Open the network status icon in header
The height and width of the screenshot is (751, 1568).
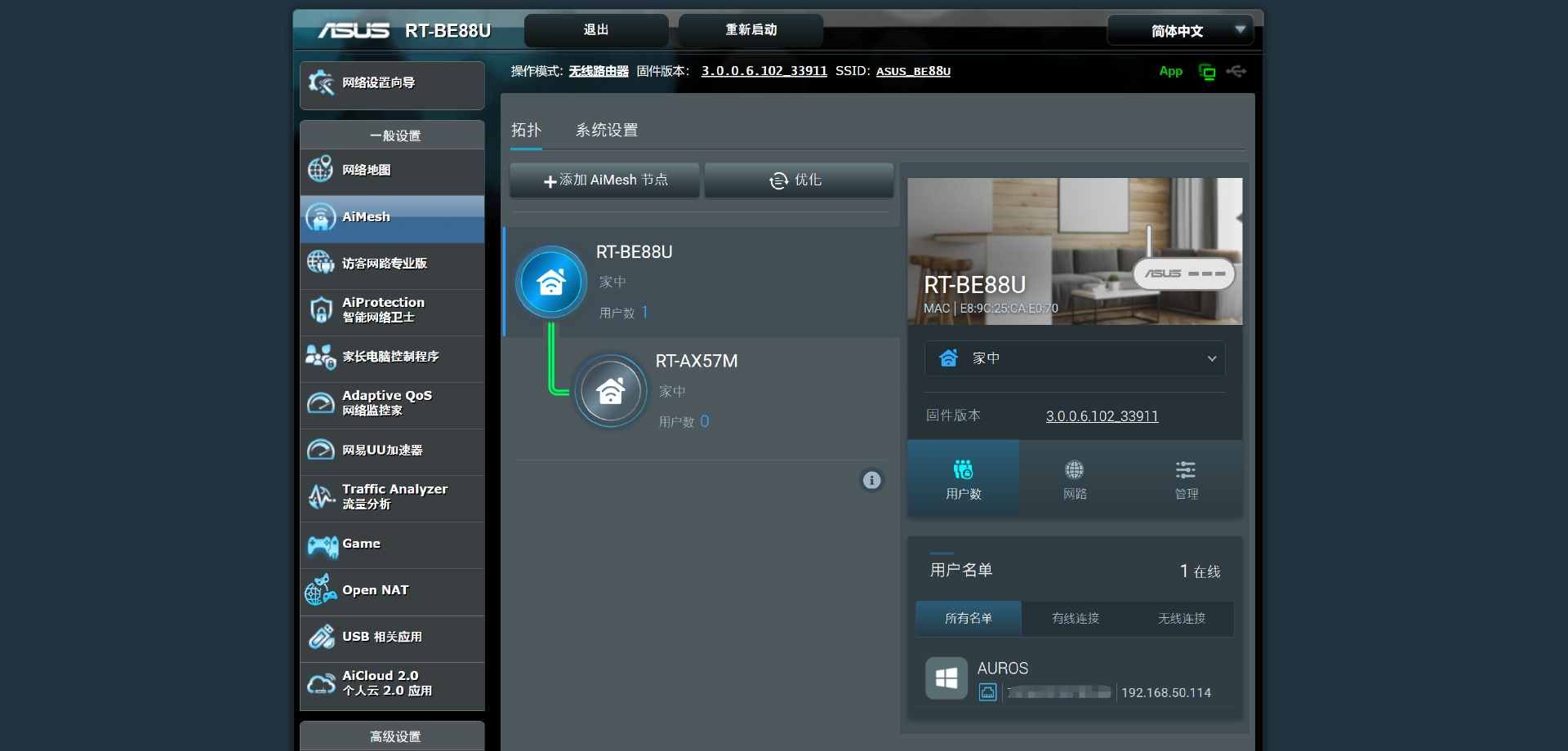[1206, 72]
